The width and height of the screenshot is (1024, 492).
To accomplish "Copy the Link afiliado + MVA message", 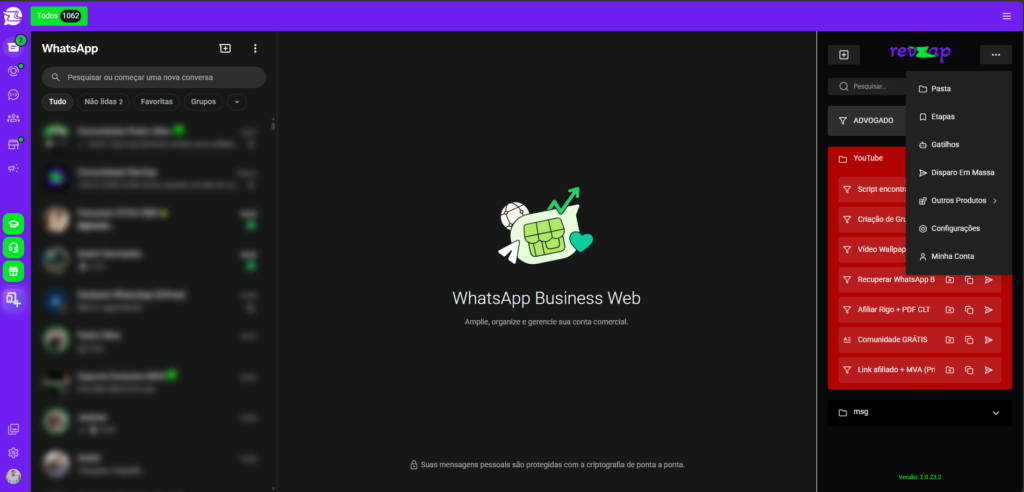I will click(969, 370).
